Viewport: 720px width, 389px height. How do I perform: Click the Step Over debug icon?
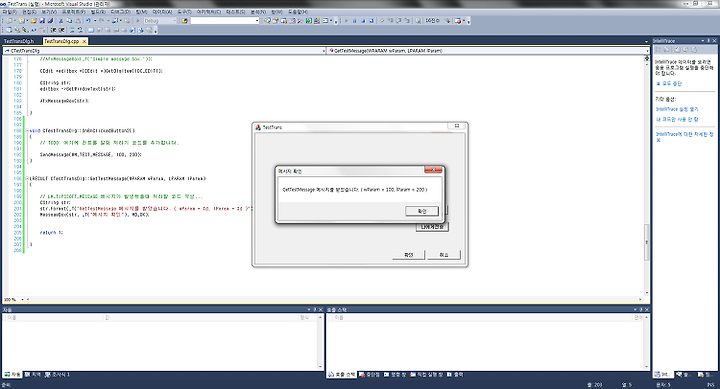pyautogui.click(x=398, y=21)
